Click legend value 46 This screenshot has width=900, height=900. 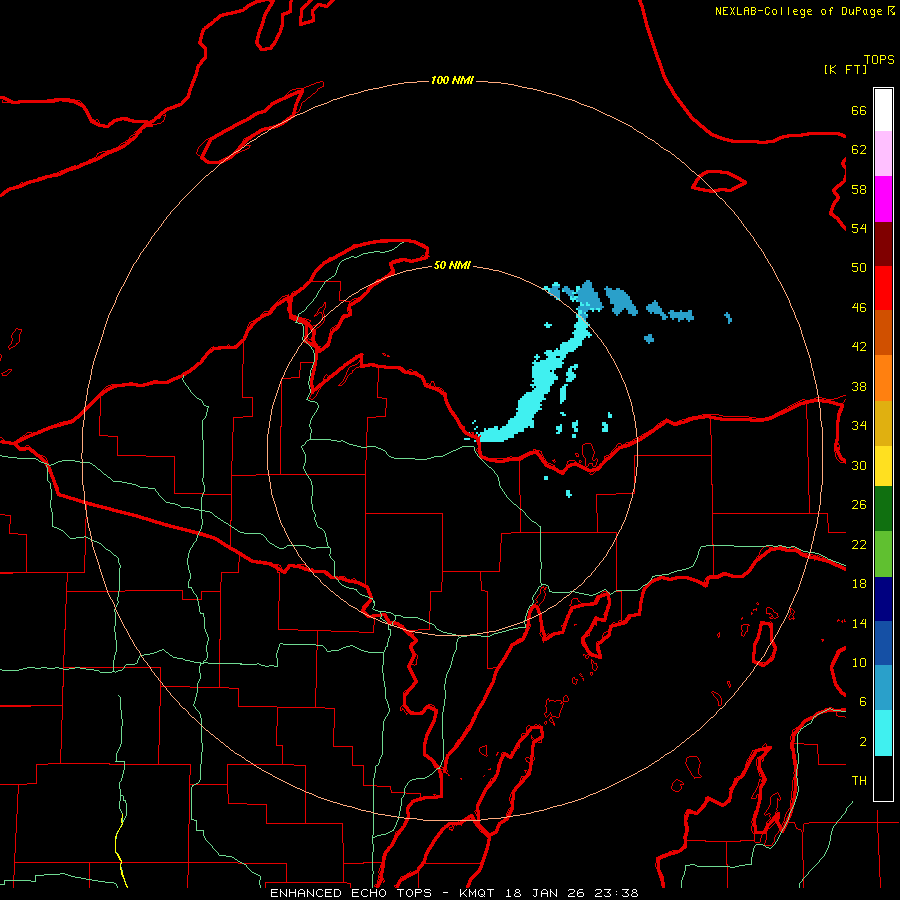point(859,307)
